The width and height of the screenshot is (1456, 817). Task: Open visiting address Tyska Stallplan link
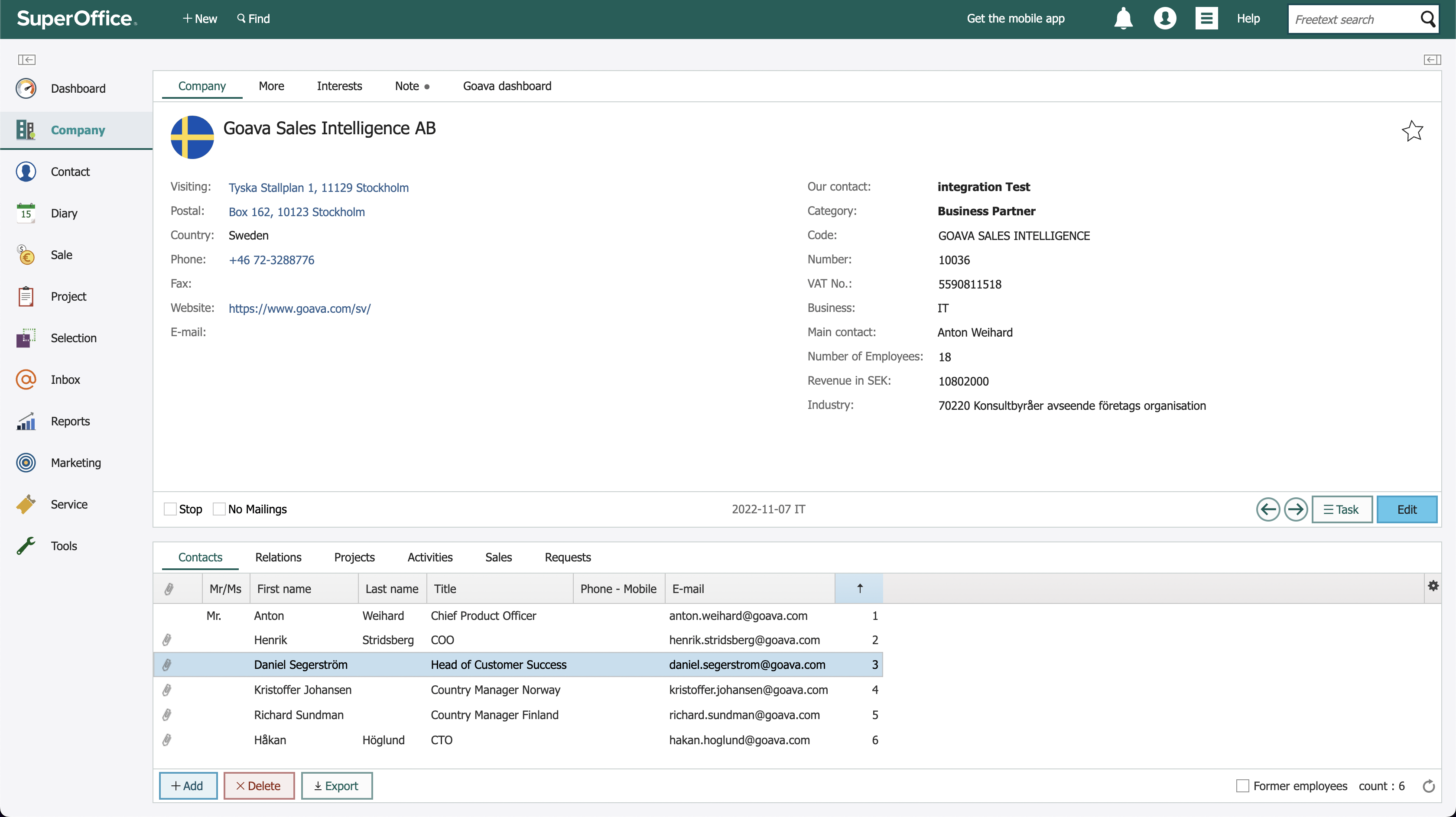[318, 188]
